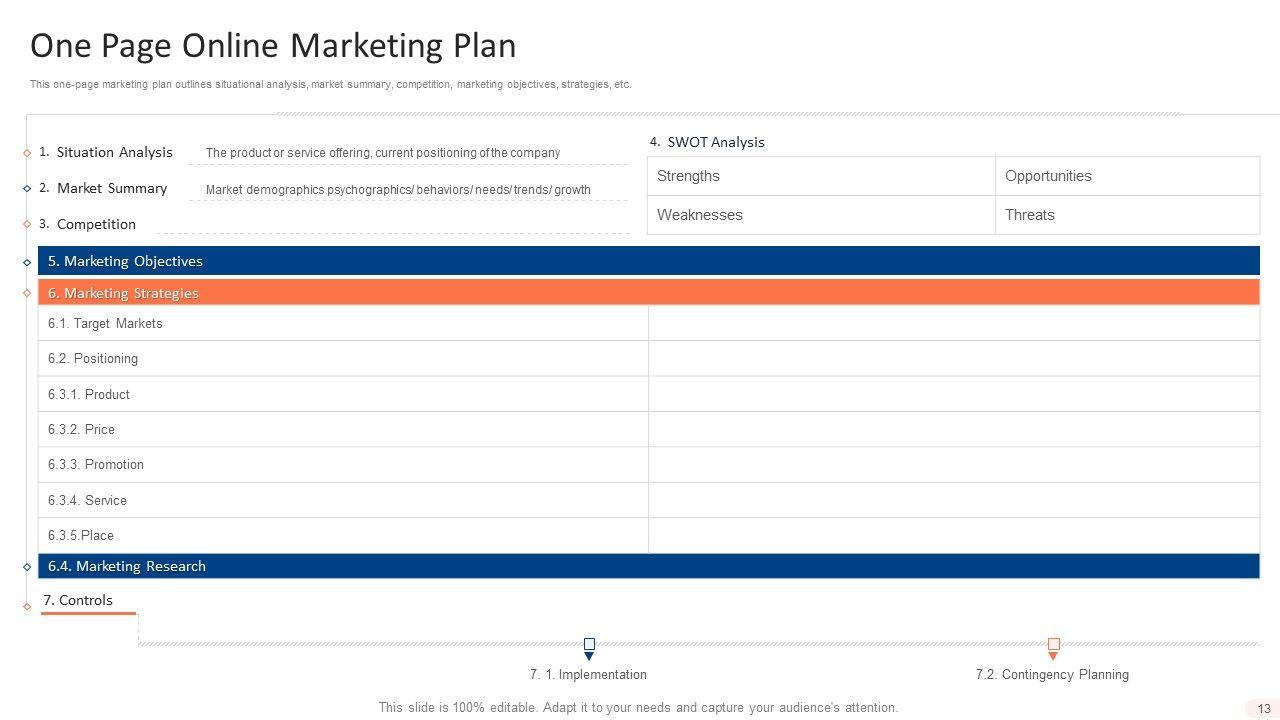This screenshot has width=1280, height=720.
Task: Select the 7. Controls heading
Action: point(78,600)
